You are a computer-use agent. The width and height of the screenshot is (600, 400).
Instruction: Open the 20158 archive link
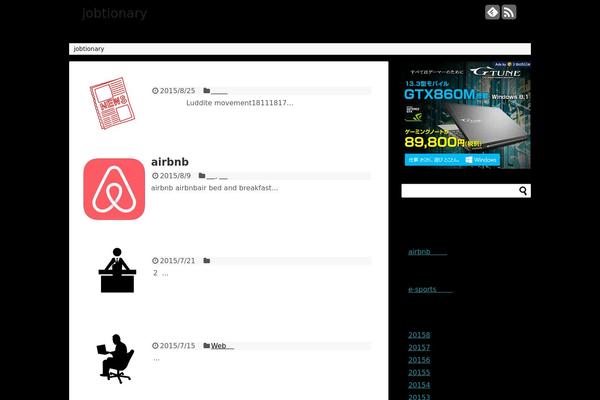(x=419, y=335)
